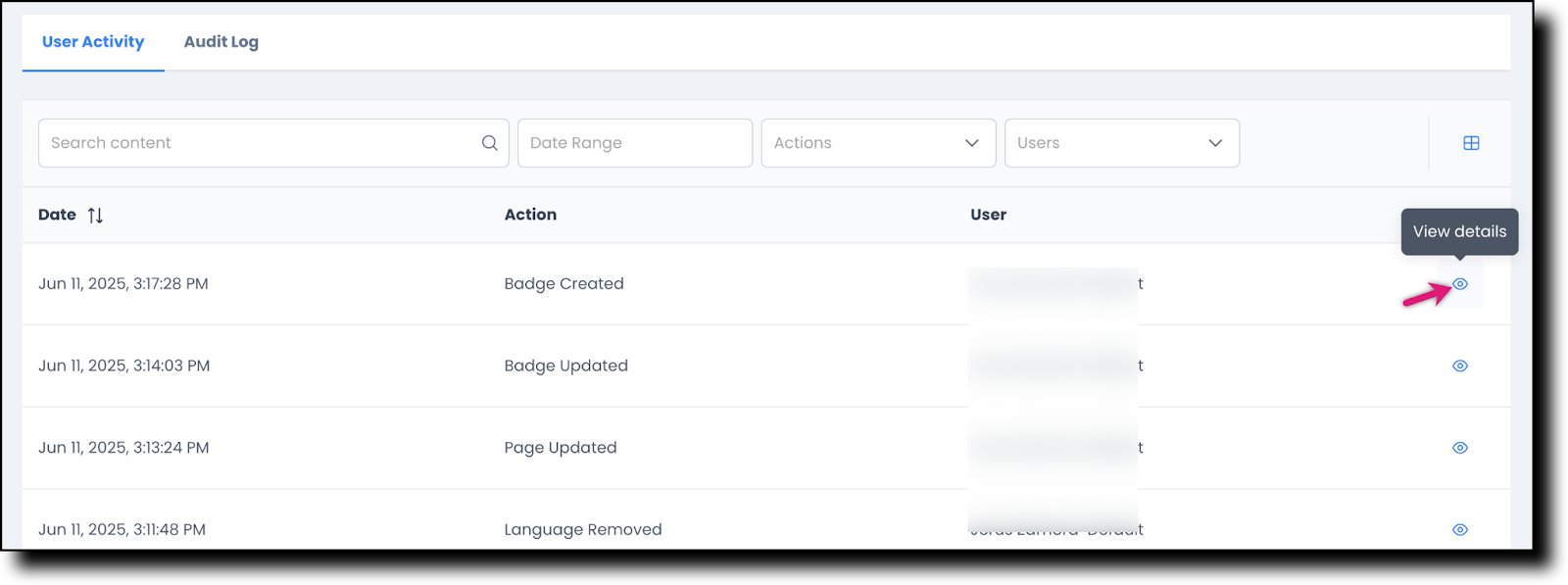1568x585 pixels.
Task: Switch to the Audit Log tab
Action: pyautogui.click(x=221, y=42)
